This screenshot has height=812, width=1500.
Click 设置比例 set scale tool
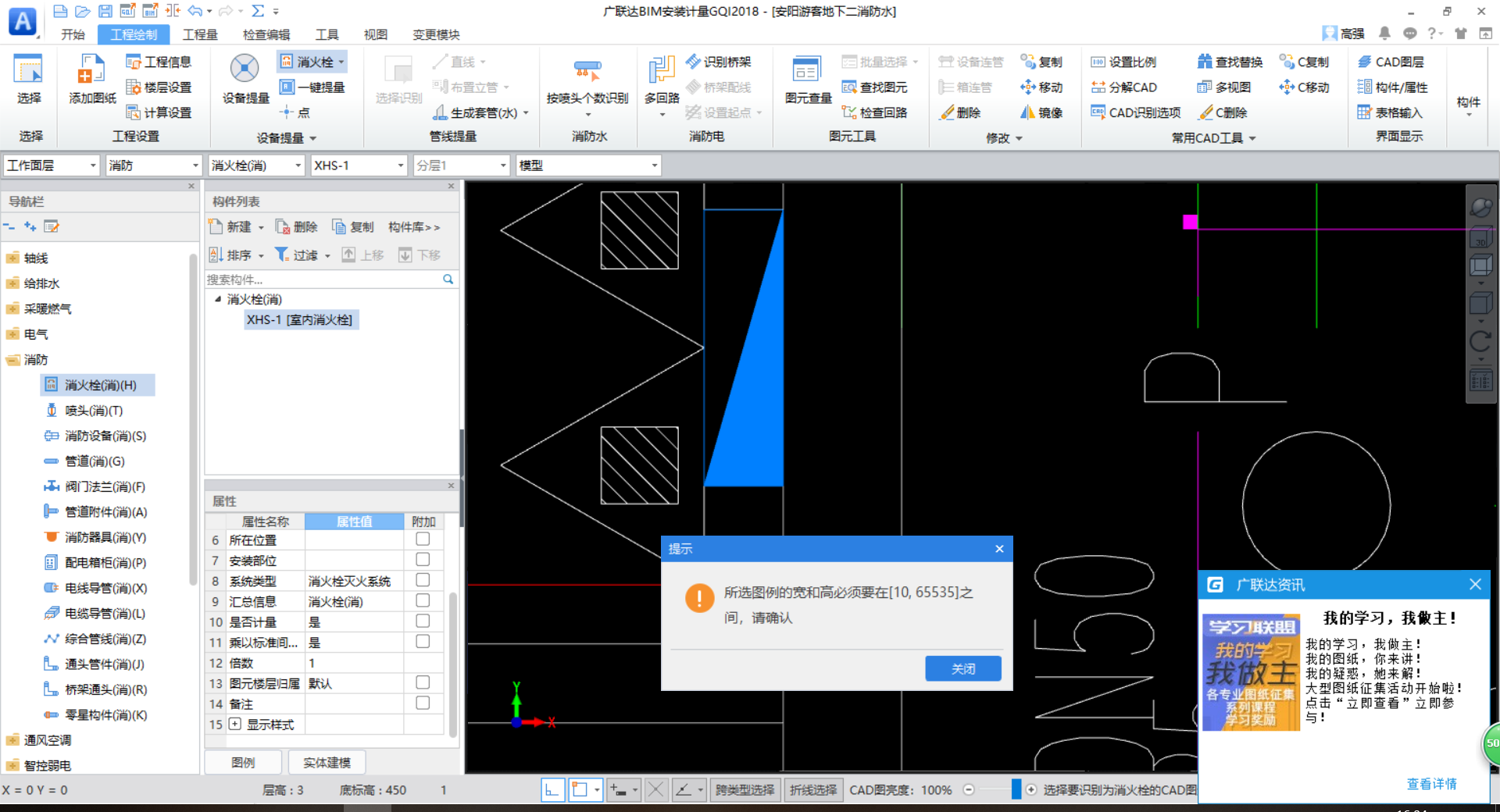tap(1124, 62)
